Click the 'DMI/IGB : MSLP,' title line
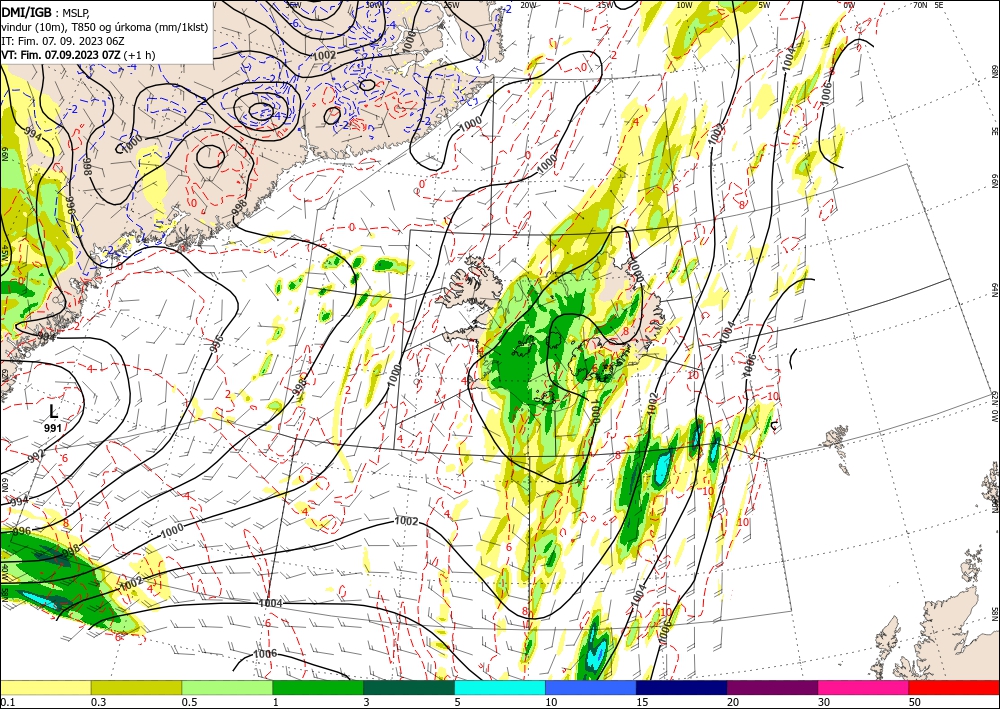Viewport: 1000px width, 709px height. [46, 12]
